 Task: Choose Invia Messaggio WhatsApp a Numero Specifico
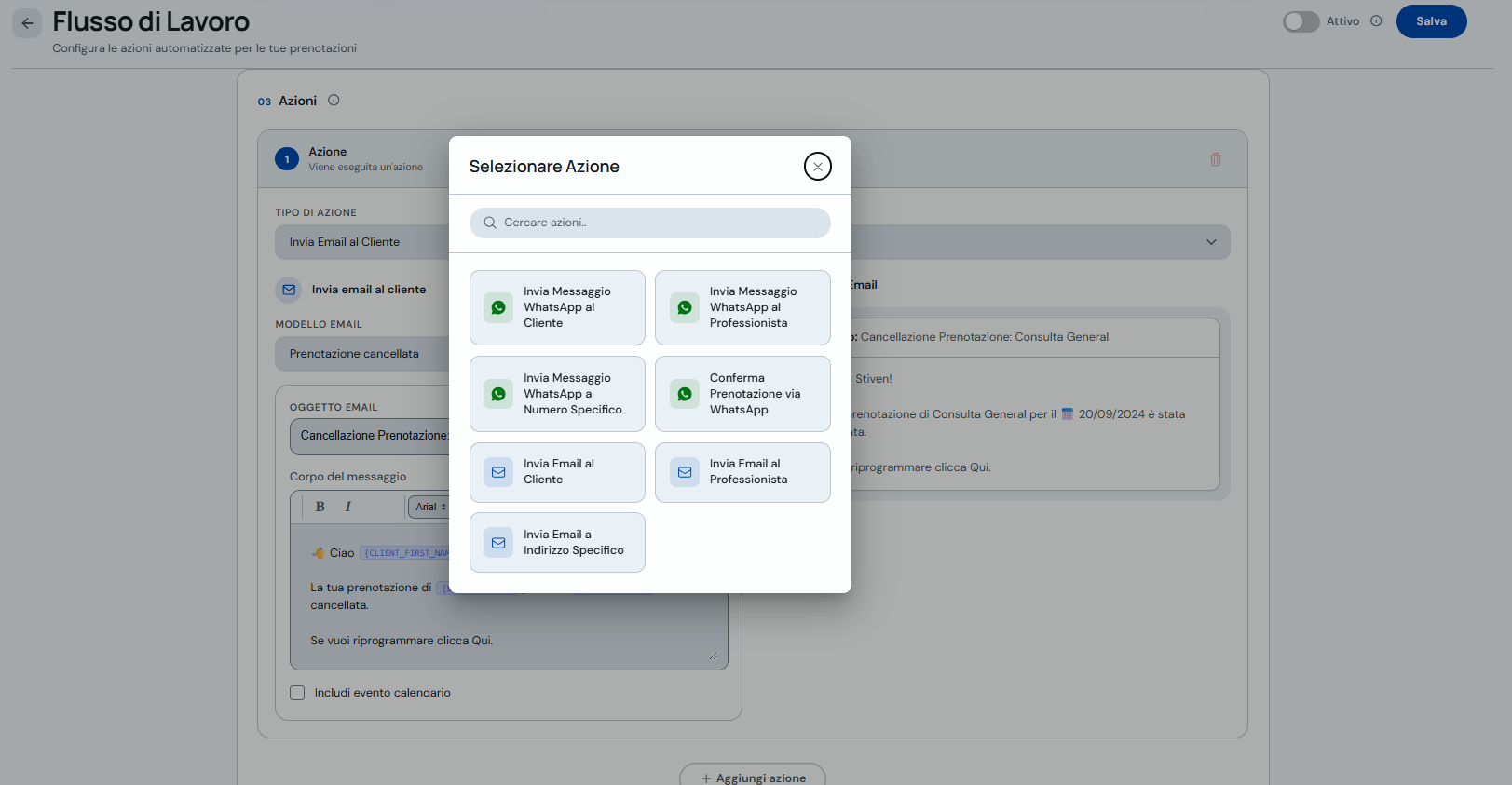pyautogui.click(x=557, y=394)
